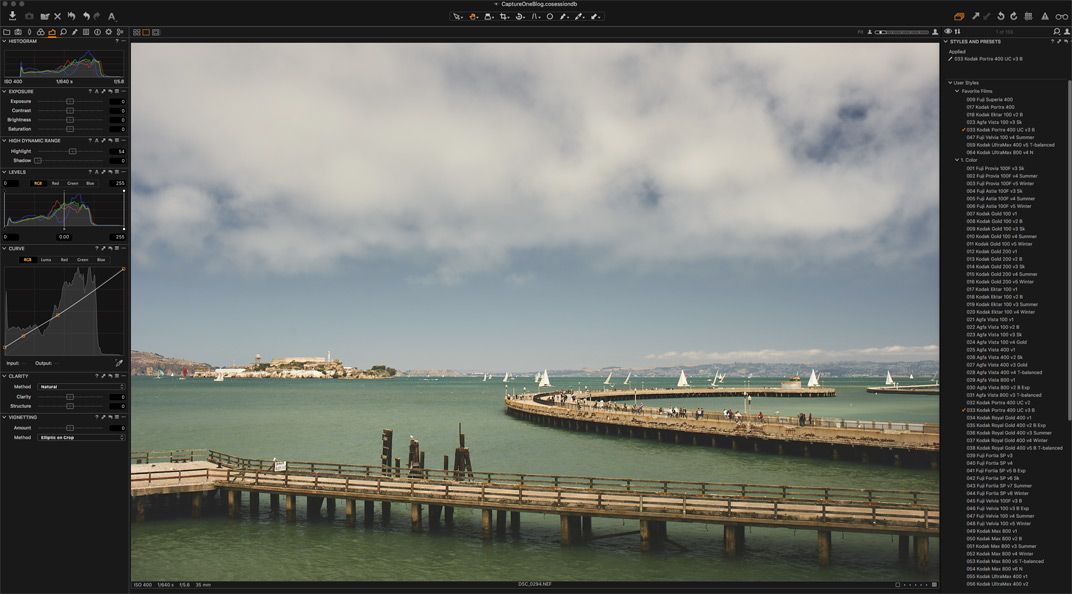1072x594 pixels.
Task: Click the Exposure slider handle
Action: pos(70,101)
